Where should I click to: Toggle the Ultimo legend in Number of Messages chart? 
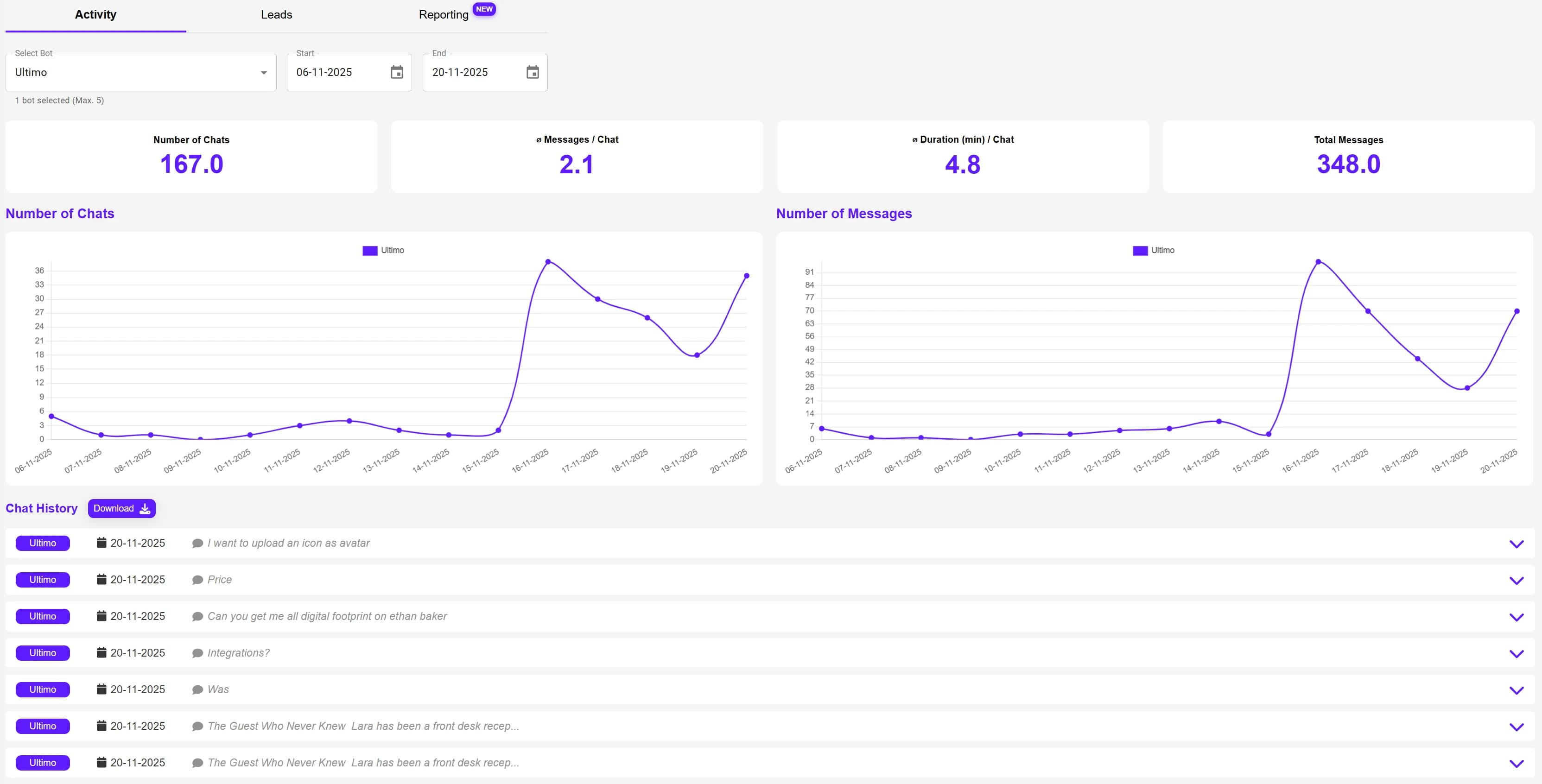click(1154, 250)
